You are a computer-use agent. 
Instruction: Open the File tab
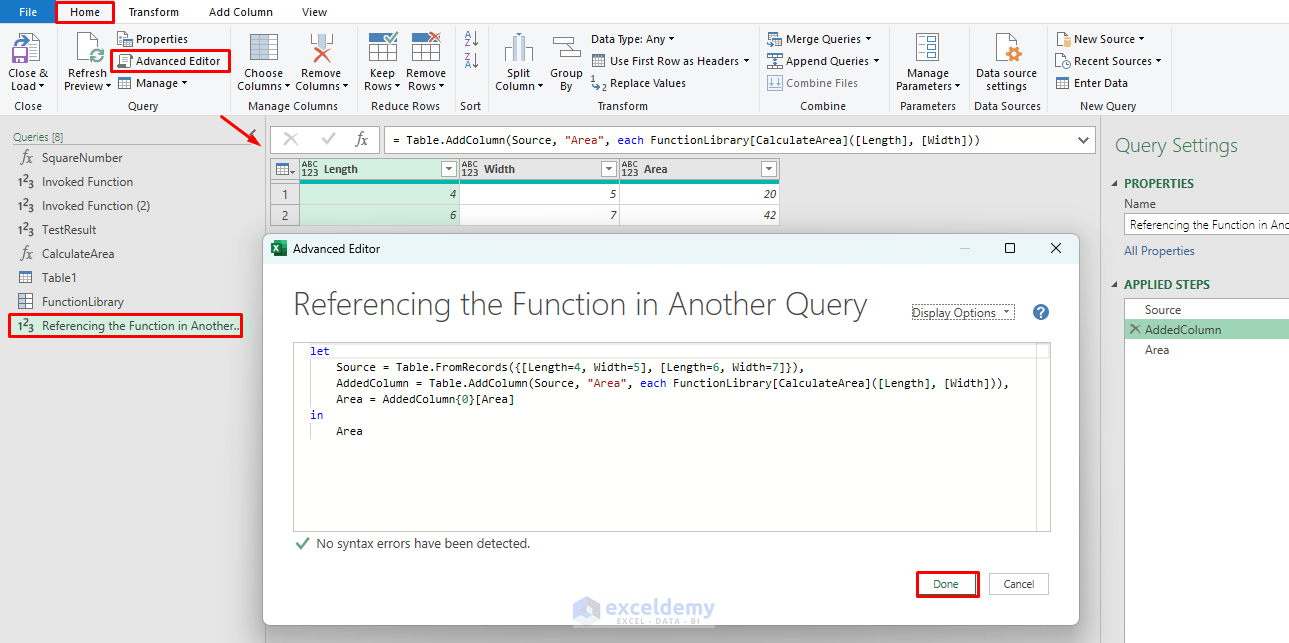click(27, 12)
